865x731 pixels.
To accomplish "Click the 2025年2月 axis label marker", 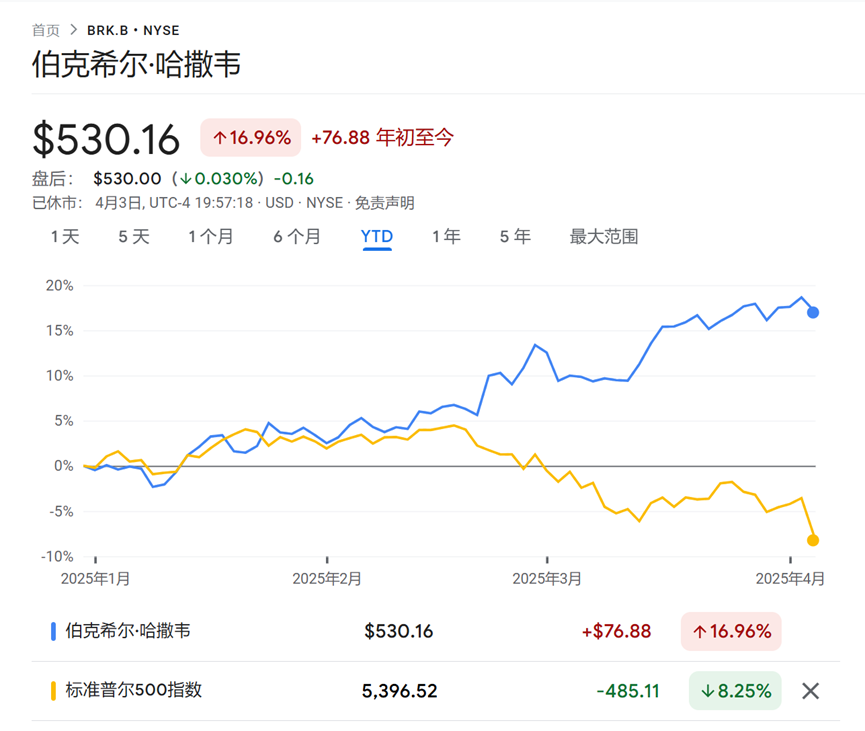I will 325,578.
